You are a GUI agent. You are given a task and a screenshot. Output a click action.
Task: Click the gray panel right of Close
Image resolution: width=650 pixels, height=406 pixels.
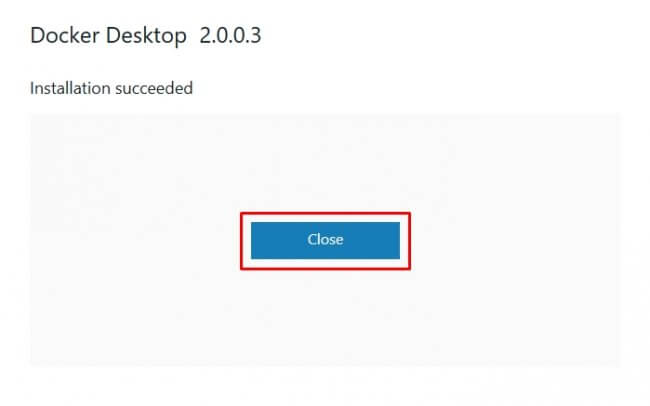pos(516,241)
